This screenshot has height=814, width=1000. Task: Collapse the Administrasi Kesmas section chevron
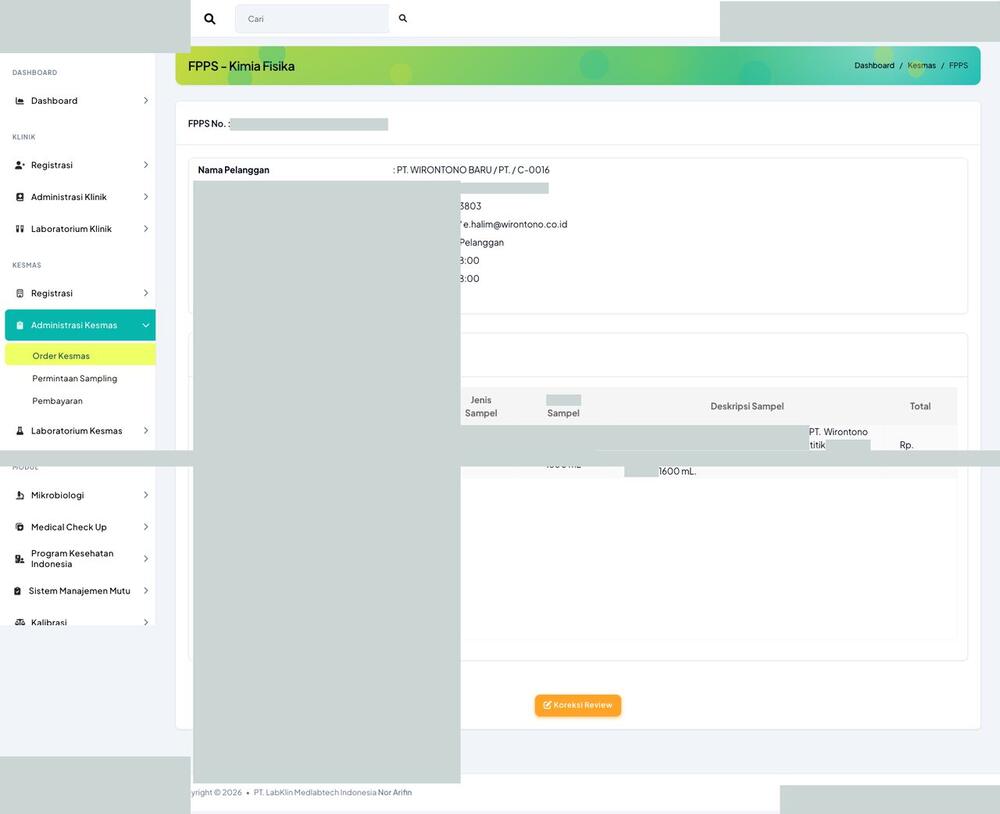tap(145, 325)
